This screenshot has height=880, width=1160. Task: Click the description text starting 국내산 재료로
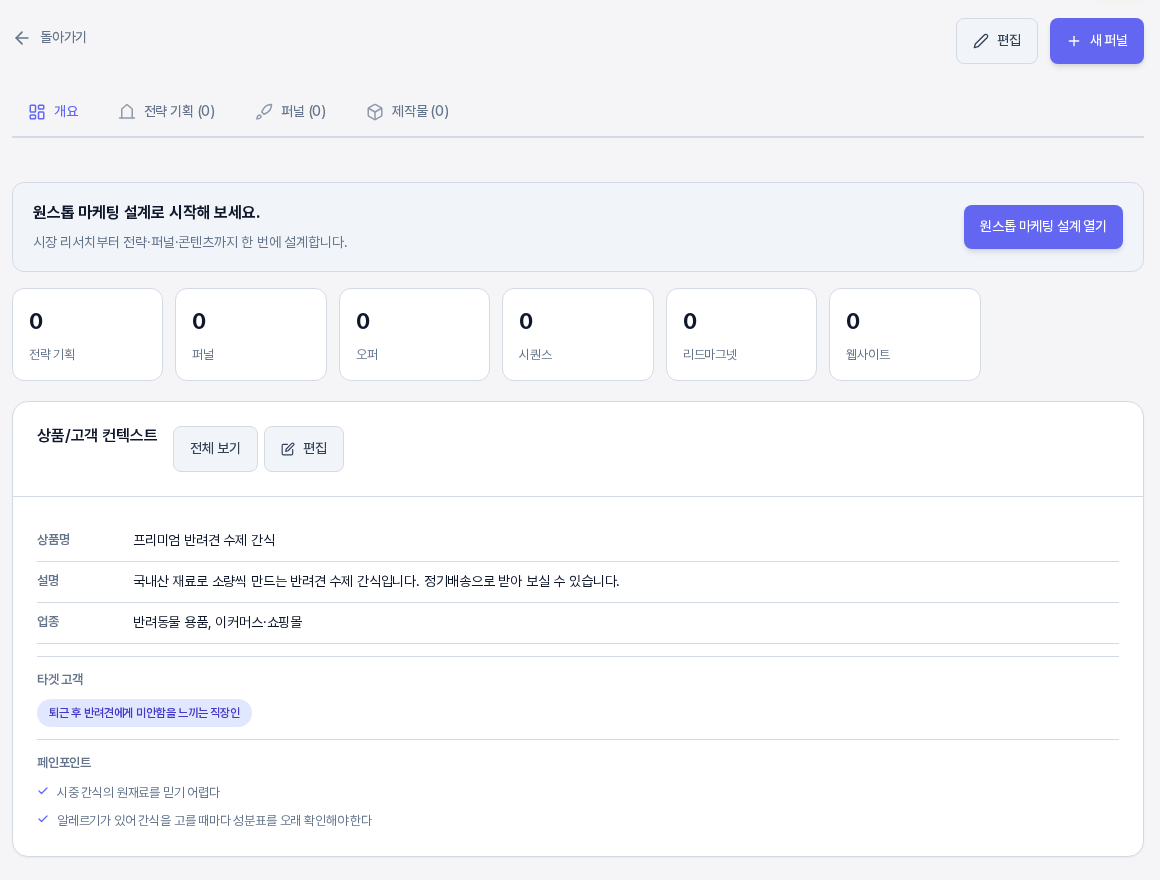pos(376,581)
